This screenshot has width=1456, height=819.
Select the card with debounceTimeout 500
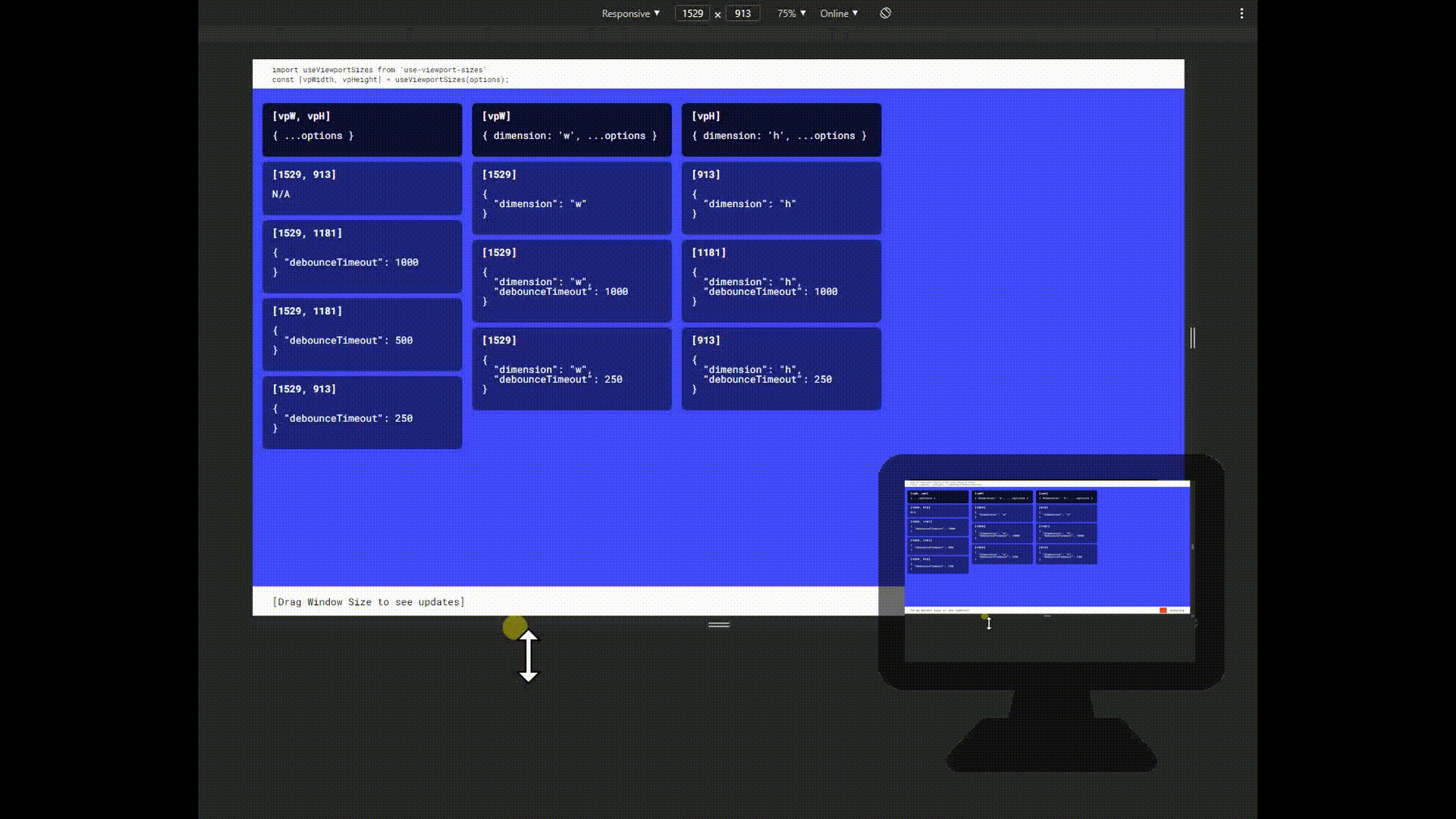(x=362, y=334)
